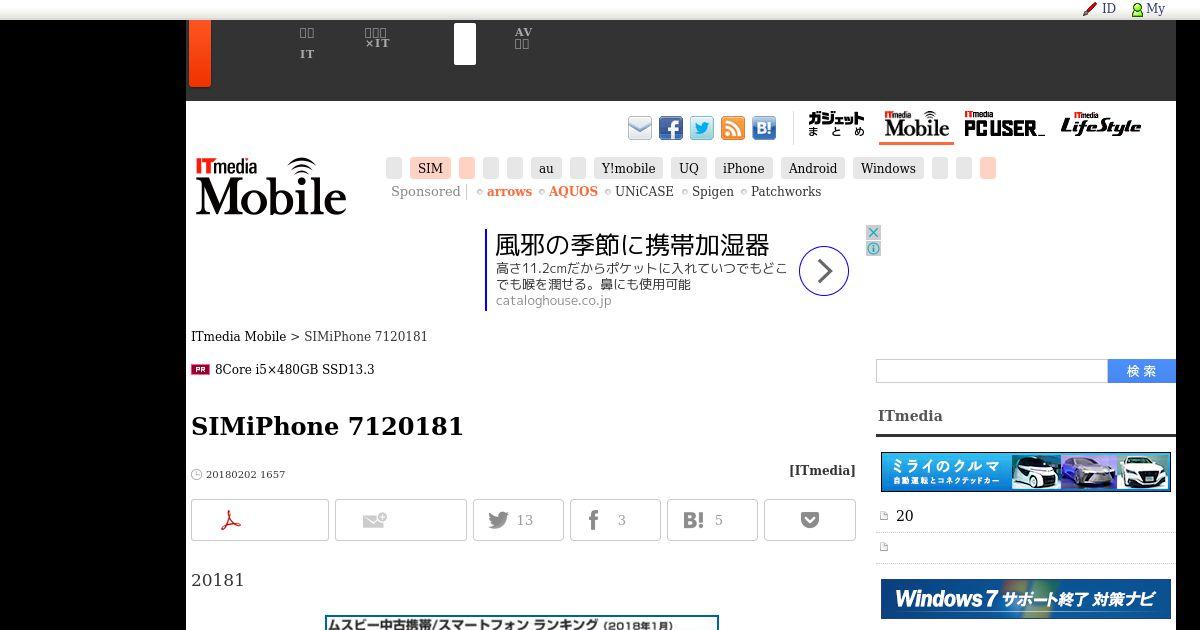This screenshot has height=630, width=1200.
Task: Click the ITmedia Mobile breadcrumb link
Action: click(238, 337)
